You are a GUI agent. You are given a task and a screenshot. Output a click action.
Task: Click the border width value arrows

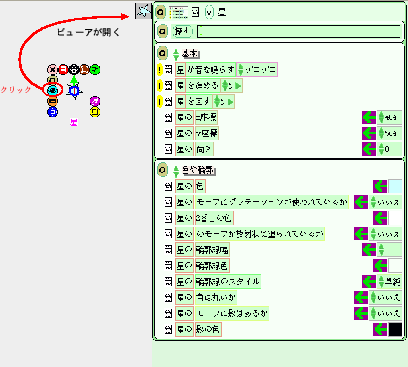(x=381, y=250)
